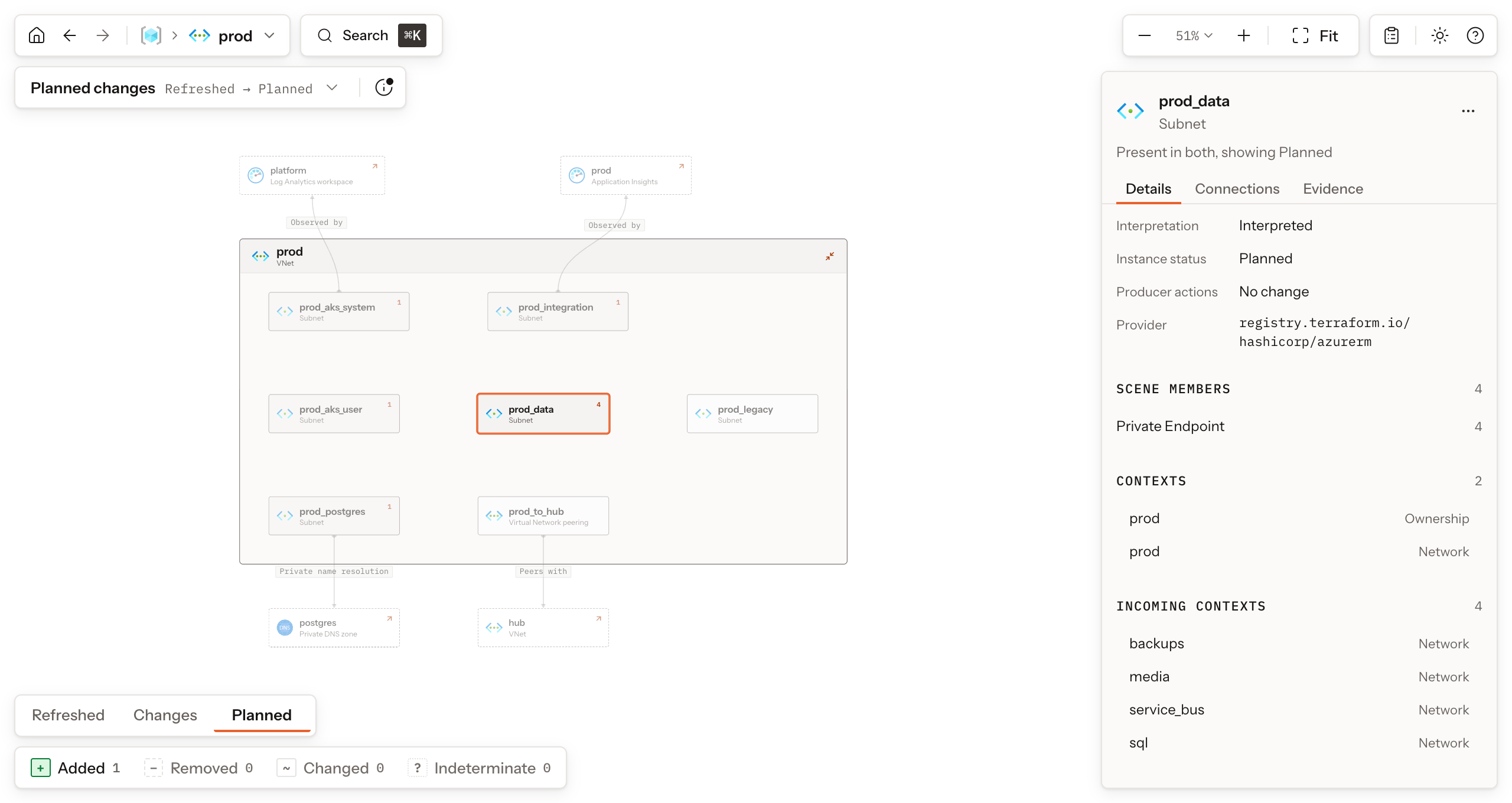Open the service_bus incoming context row
Screen dimensions: 1512x803
coord(1299,710)
